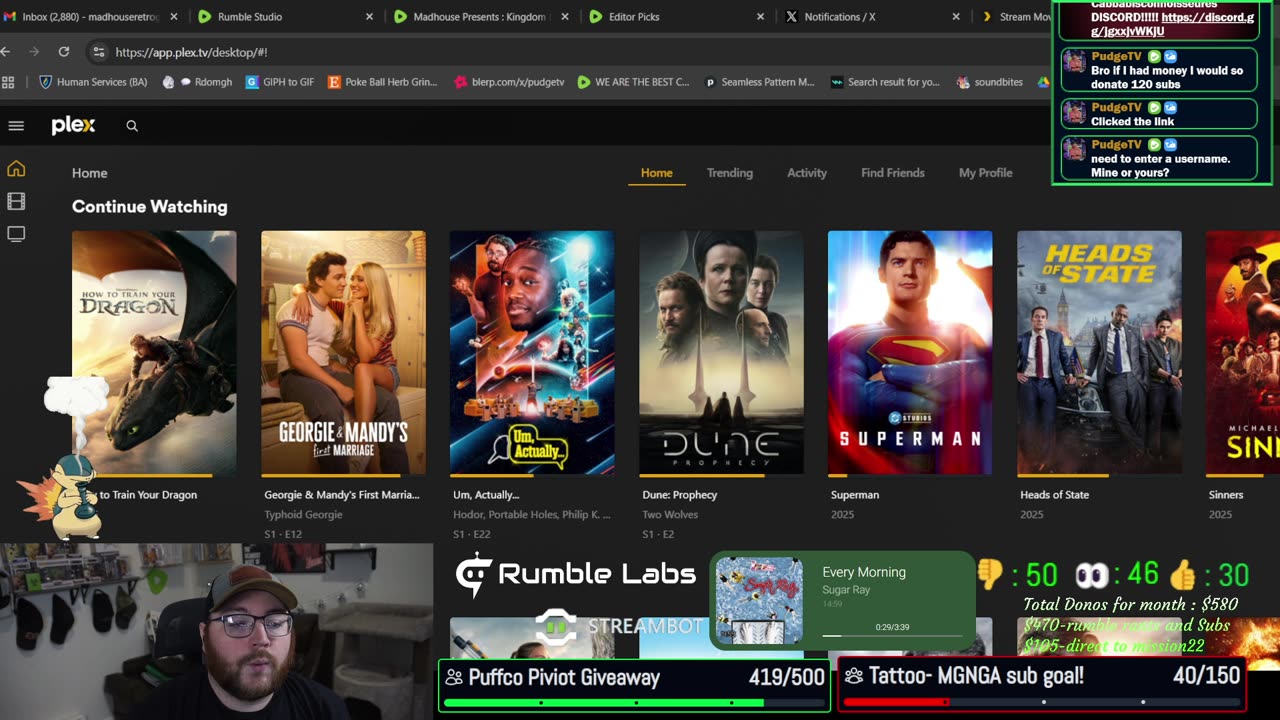Select the Plex Home tab

657,173
